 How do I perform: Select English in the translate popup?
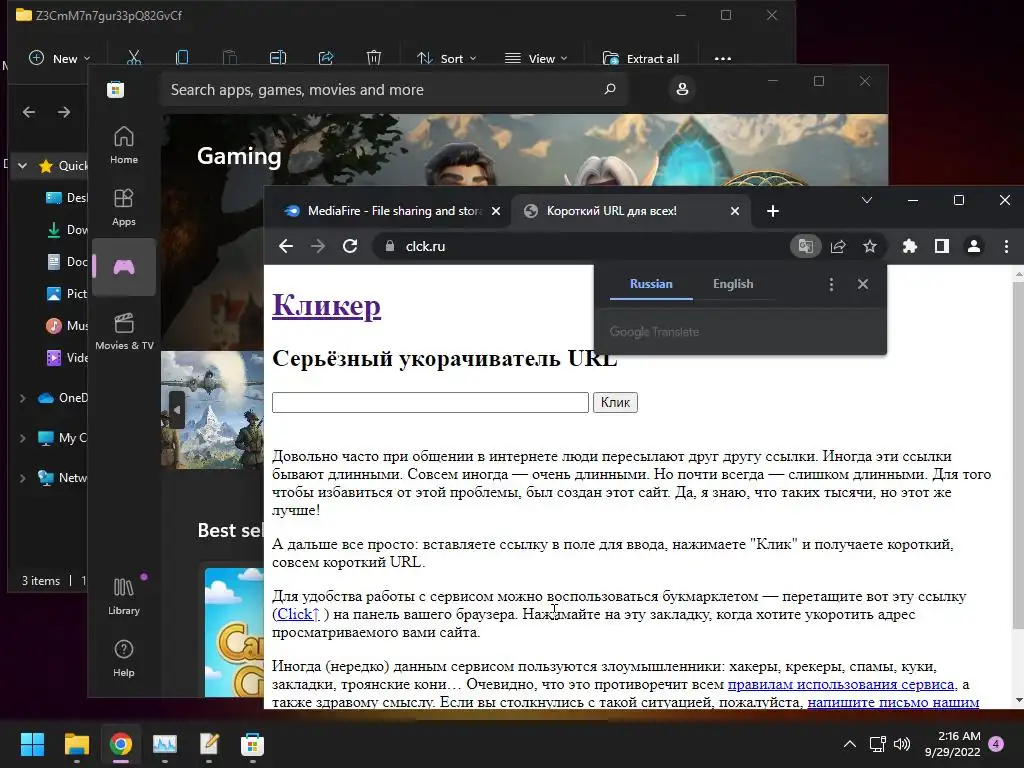click(733, 284)
